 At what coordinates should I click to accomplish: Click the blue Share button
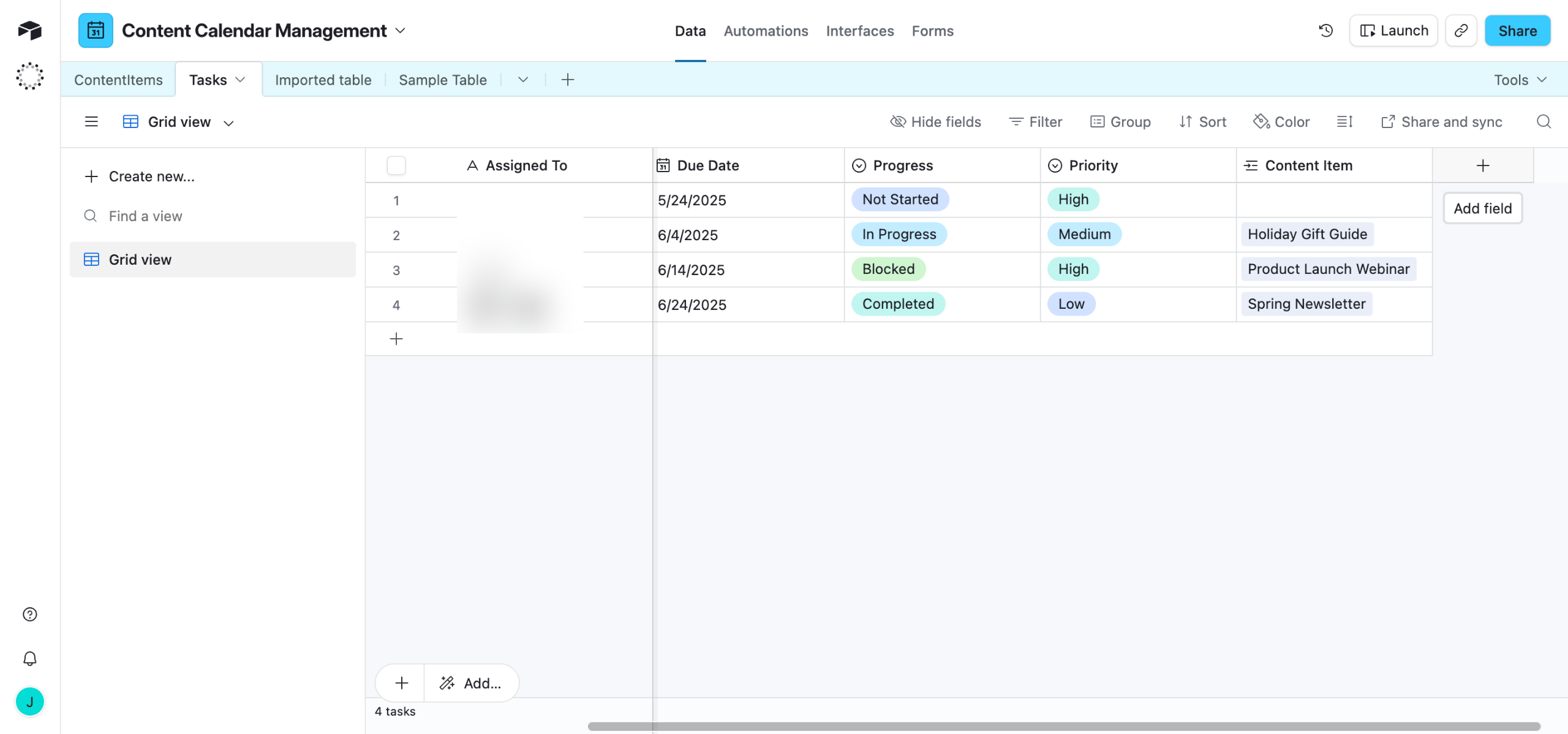(x=1517, y=31)
